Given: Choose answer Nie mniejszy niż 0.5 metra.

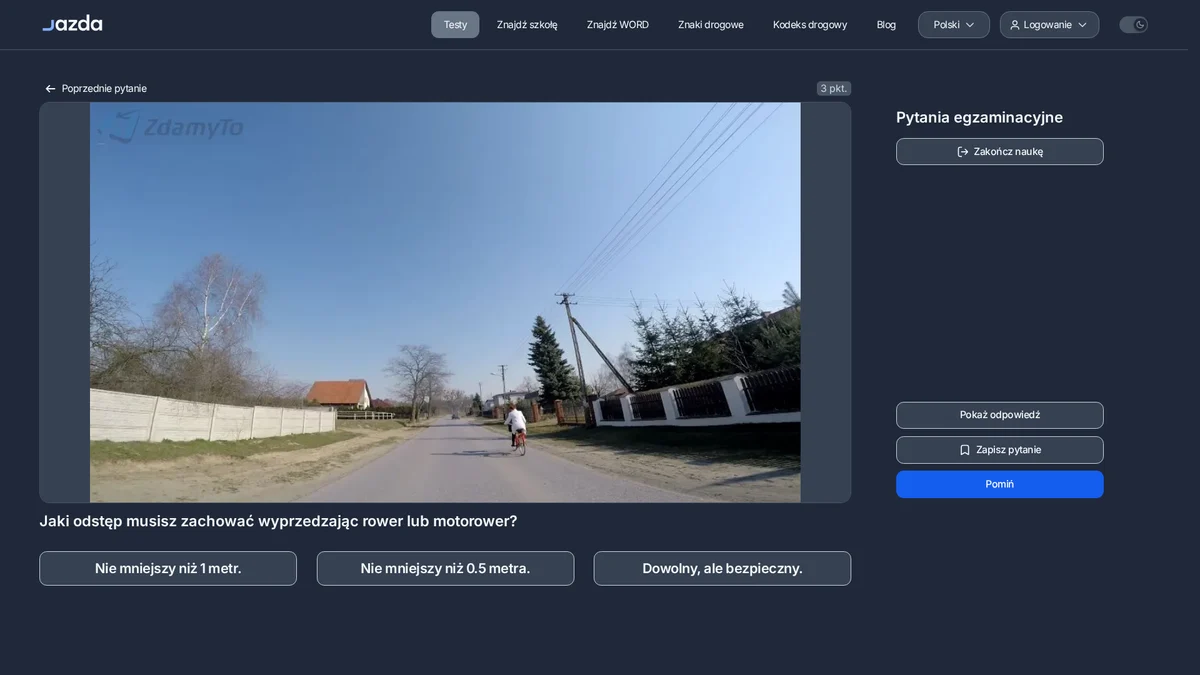Looking at the screenshot, I should tap(445, 568).
